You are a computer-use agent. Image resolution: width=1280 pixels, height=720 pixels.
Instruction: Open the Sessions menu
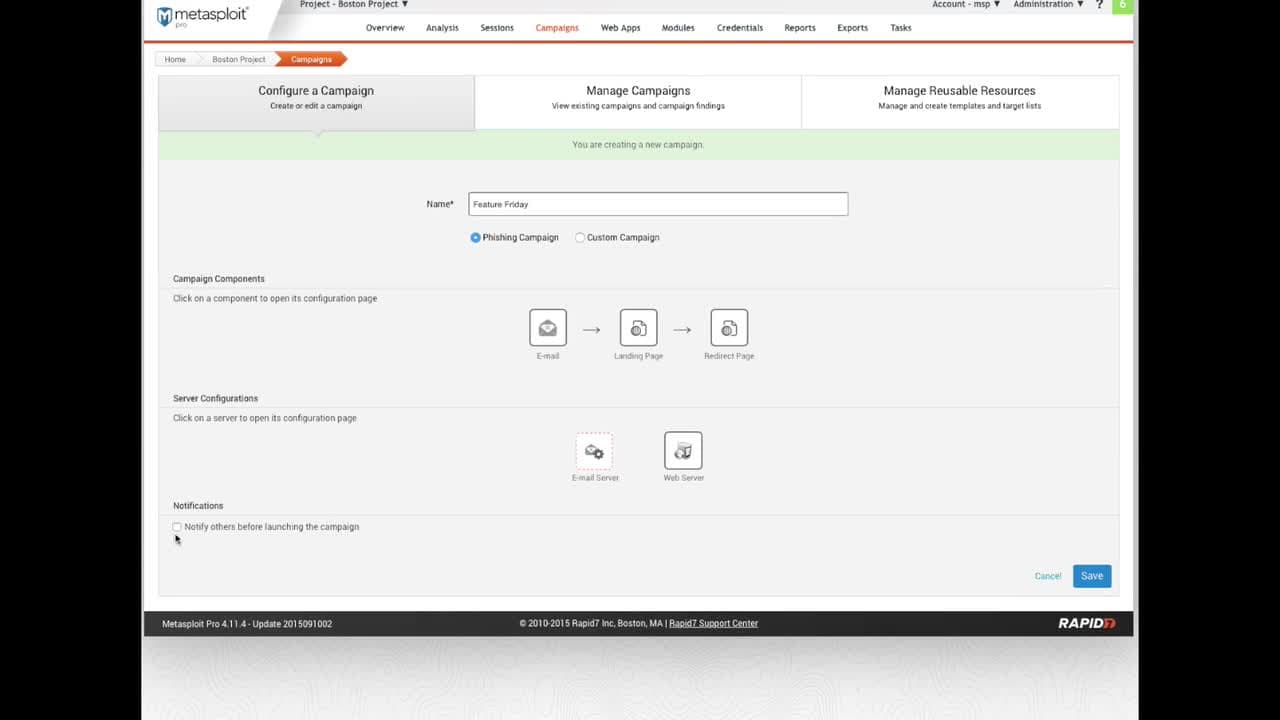pyautogui.click(x=497, y=28)
